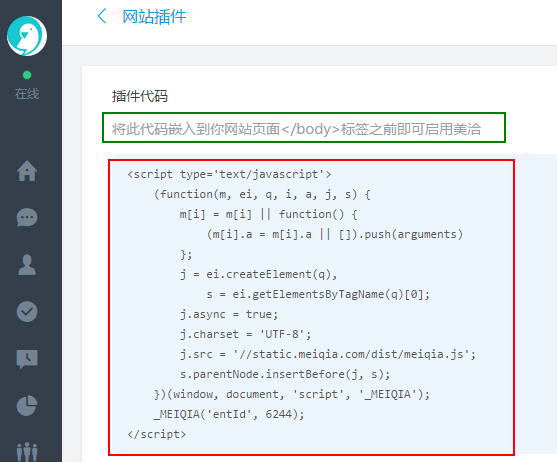Viewport: 557px width, 462px height.
Task: Click the 插件代码 section heading
Action: point(140,96)
